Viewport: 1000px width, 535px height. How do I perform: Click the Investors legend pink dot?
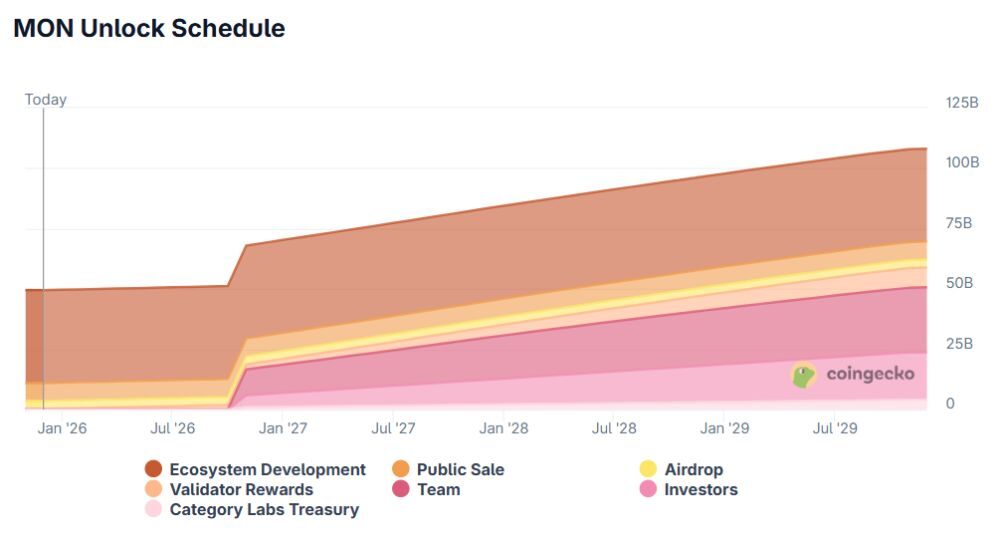tap(648, 490)
